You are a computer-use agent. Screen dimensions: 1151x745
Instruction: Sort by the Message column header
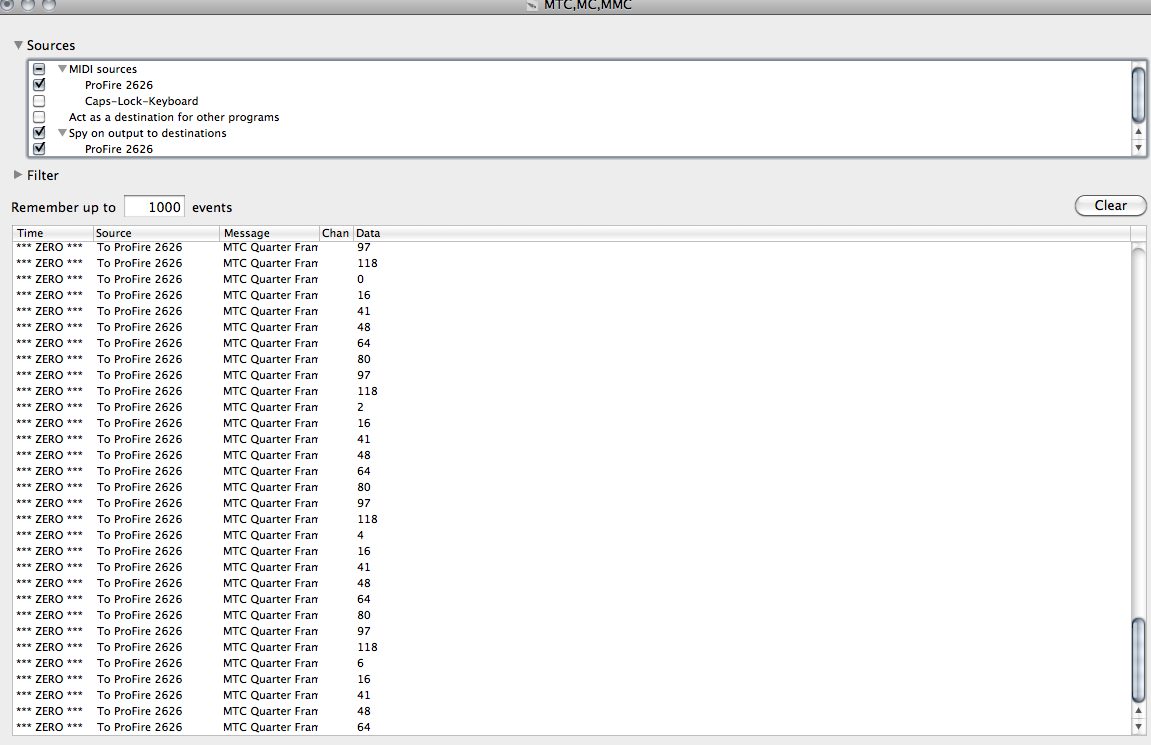tap(270, 233)
